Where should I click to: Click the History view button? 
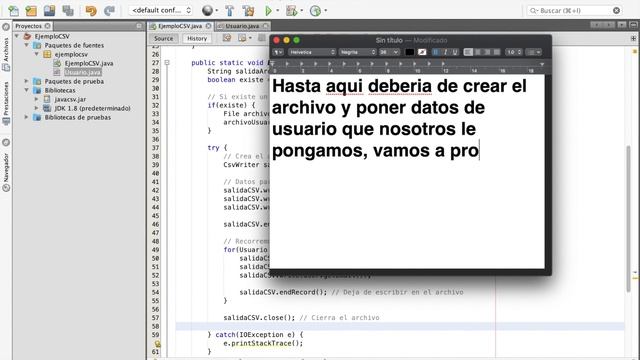[197, 38]
